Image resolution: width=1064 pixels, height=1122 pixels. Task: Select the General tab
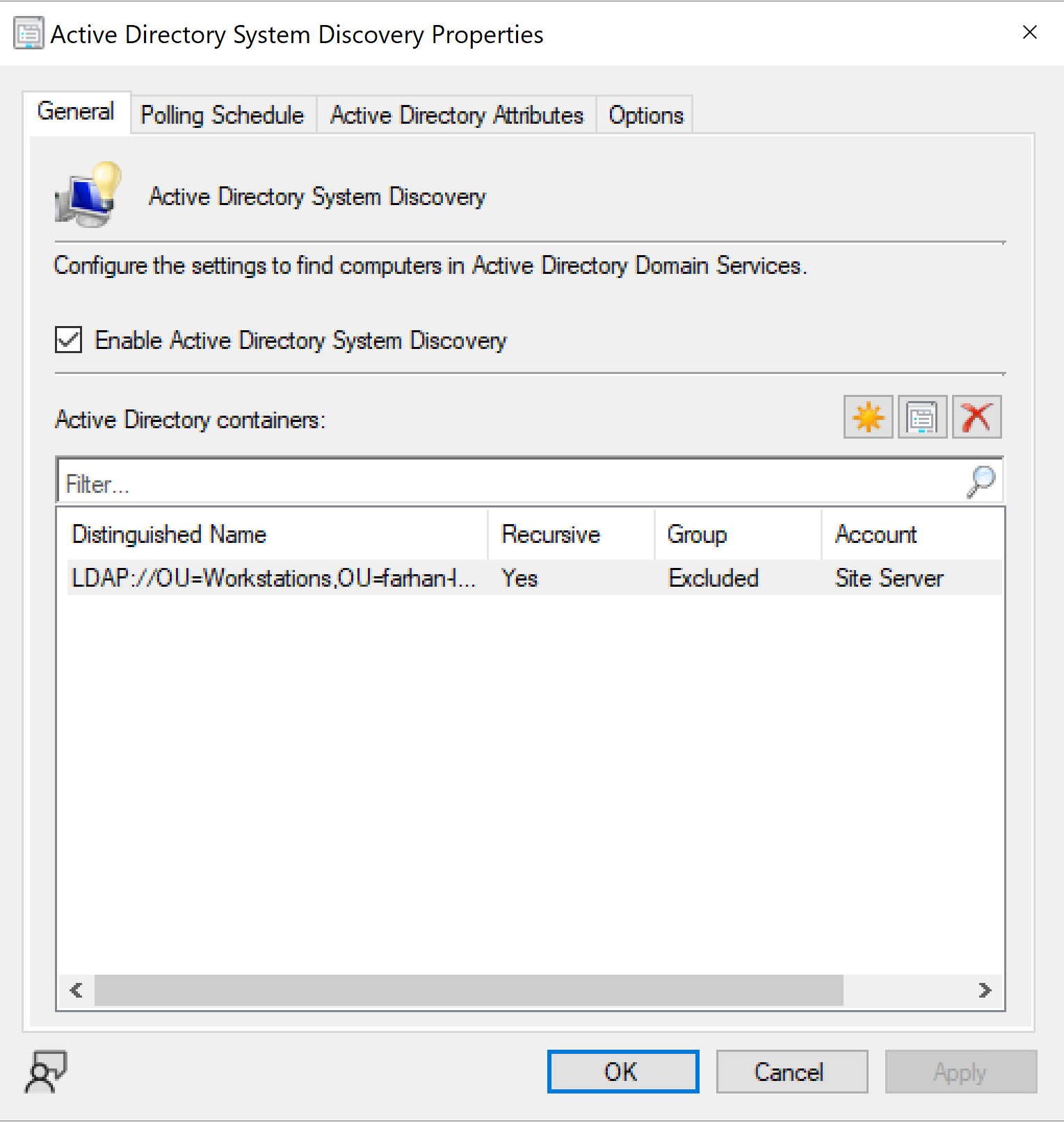tap(76, 111)
